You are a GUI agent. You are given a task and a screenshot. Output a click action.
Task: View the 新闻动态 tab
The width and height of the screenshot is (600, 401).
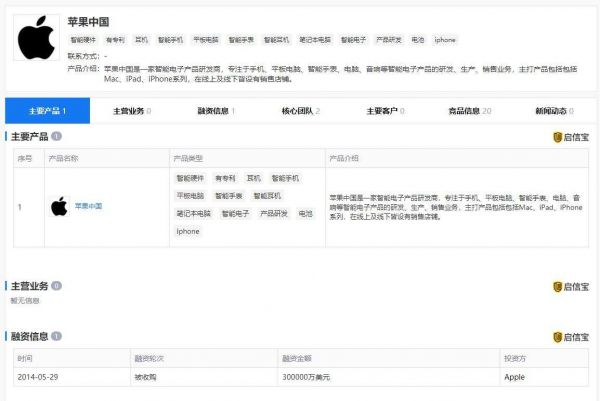coord(554,110)
